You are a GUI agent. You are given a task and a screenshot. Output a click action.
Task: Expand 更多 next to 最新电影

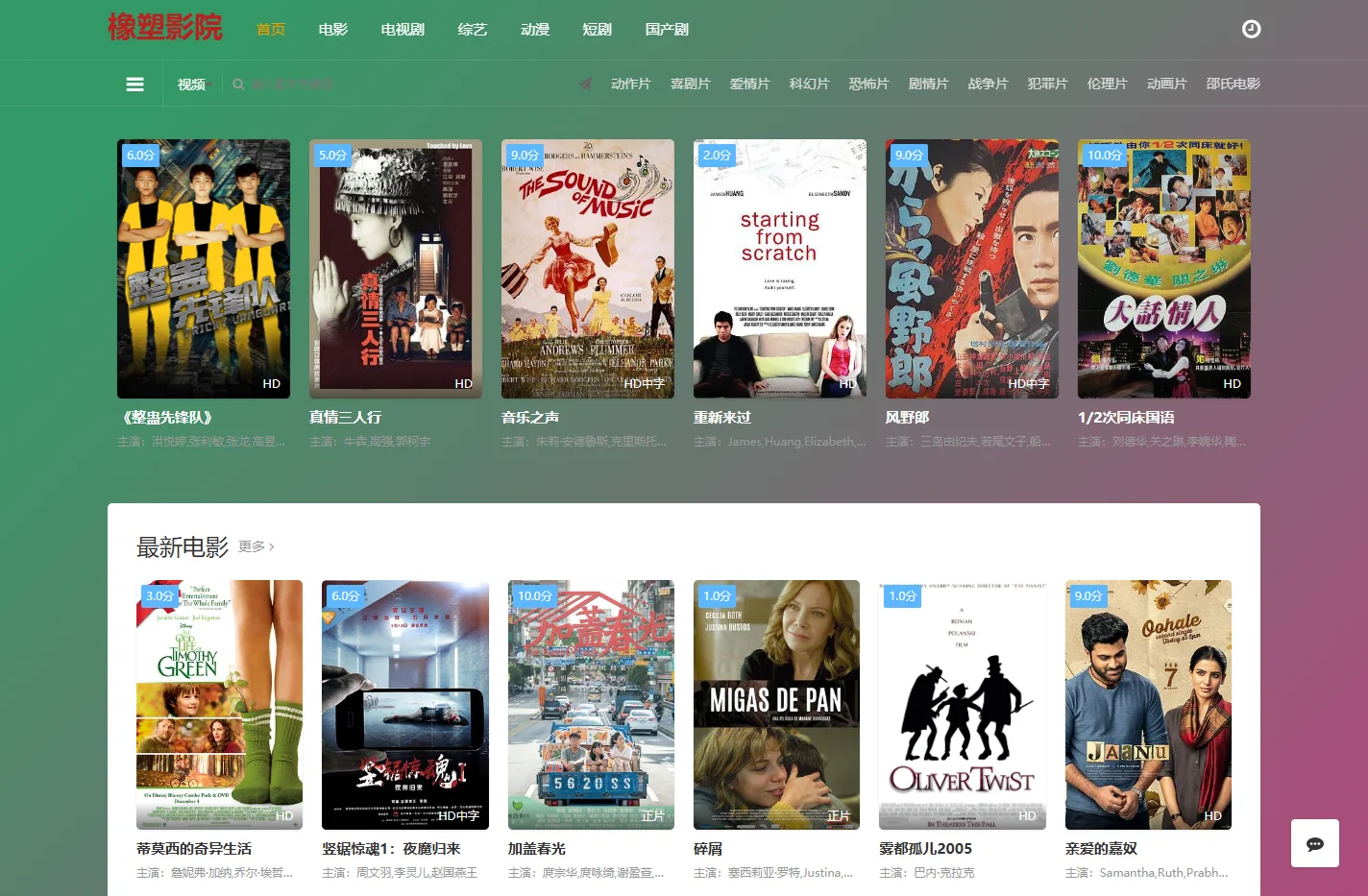tap(256, 546)
